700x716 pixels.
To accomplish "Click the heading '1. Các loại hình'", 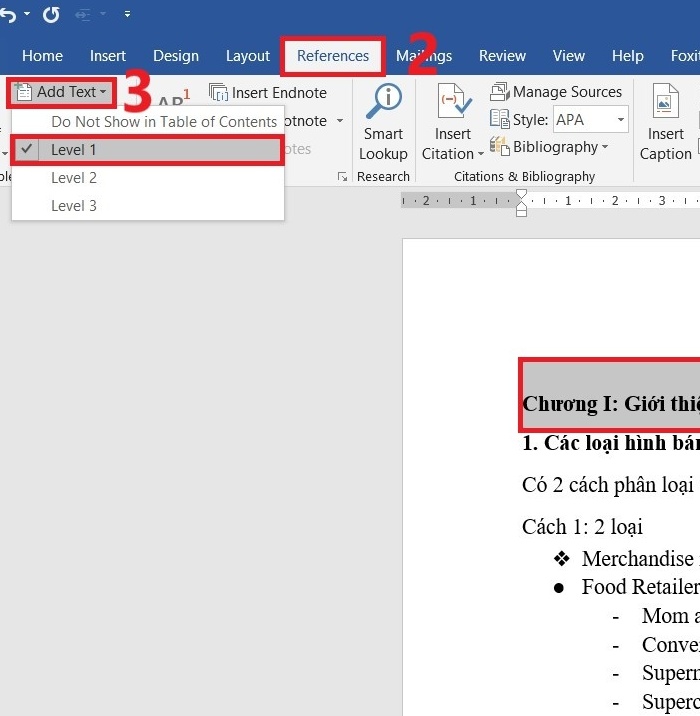I will tap(611, 443).
